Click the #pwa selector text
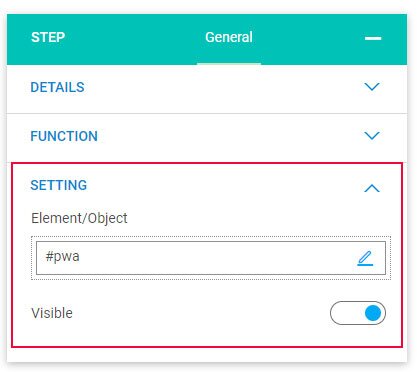 tap(62, 257)
